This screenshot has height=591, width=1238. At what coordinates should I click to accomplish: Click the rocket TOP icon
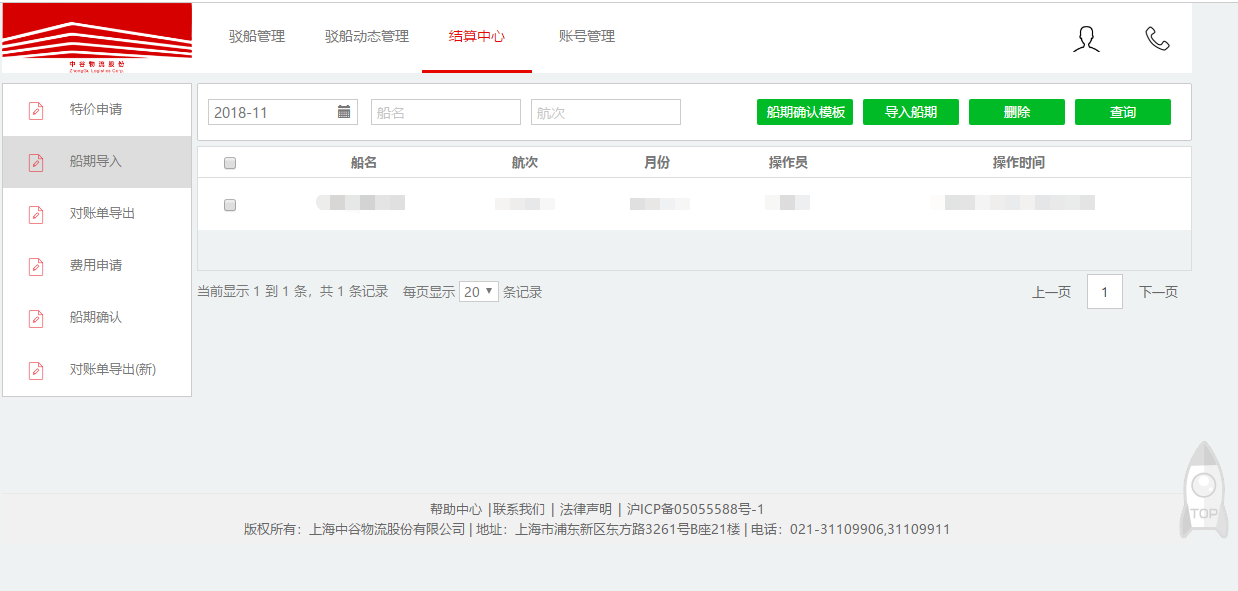tap(1203, 490)
